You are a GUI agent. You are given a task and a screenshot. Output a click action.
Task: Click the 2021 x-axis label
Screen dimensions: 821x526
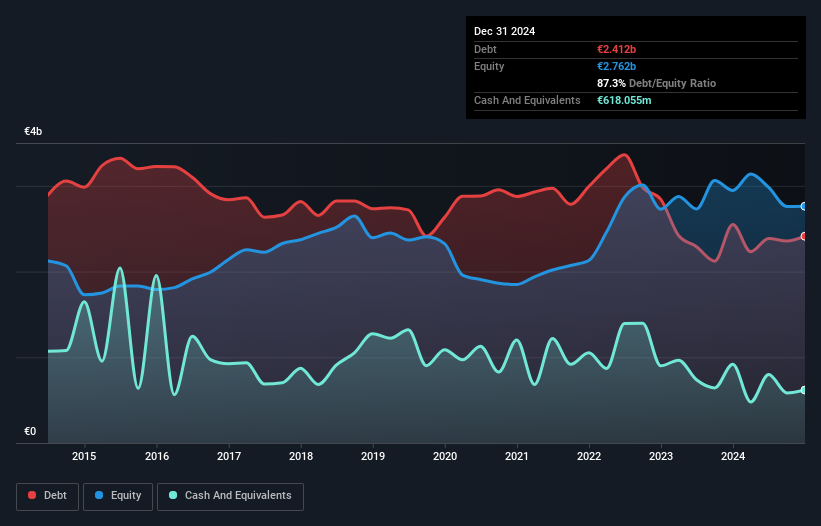[517, 456]
